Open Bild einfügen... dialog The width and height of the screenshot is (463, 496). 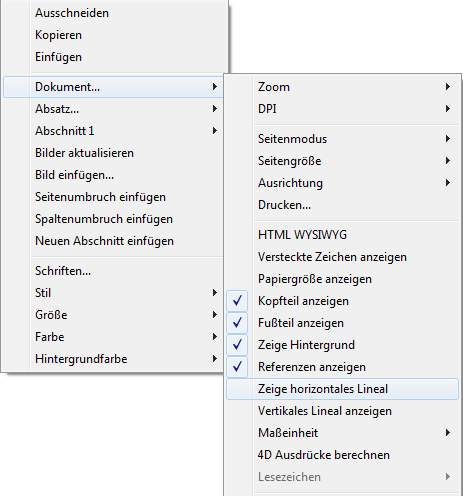tap(113, 175)
